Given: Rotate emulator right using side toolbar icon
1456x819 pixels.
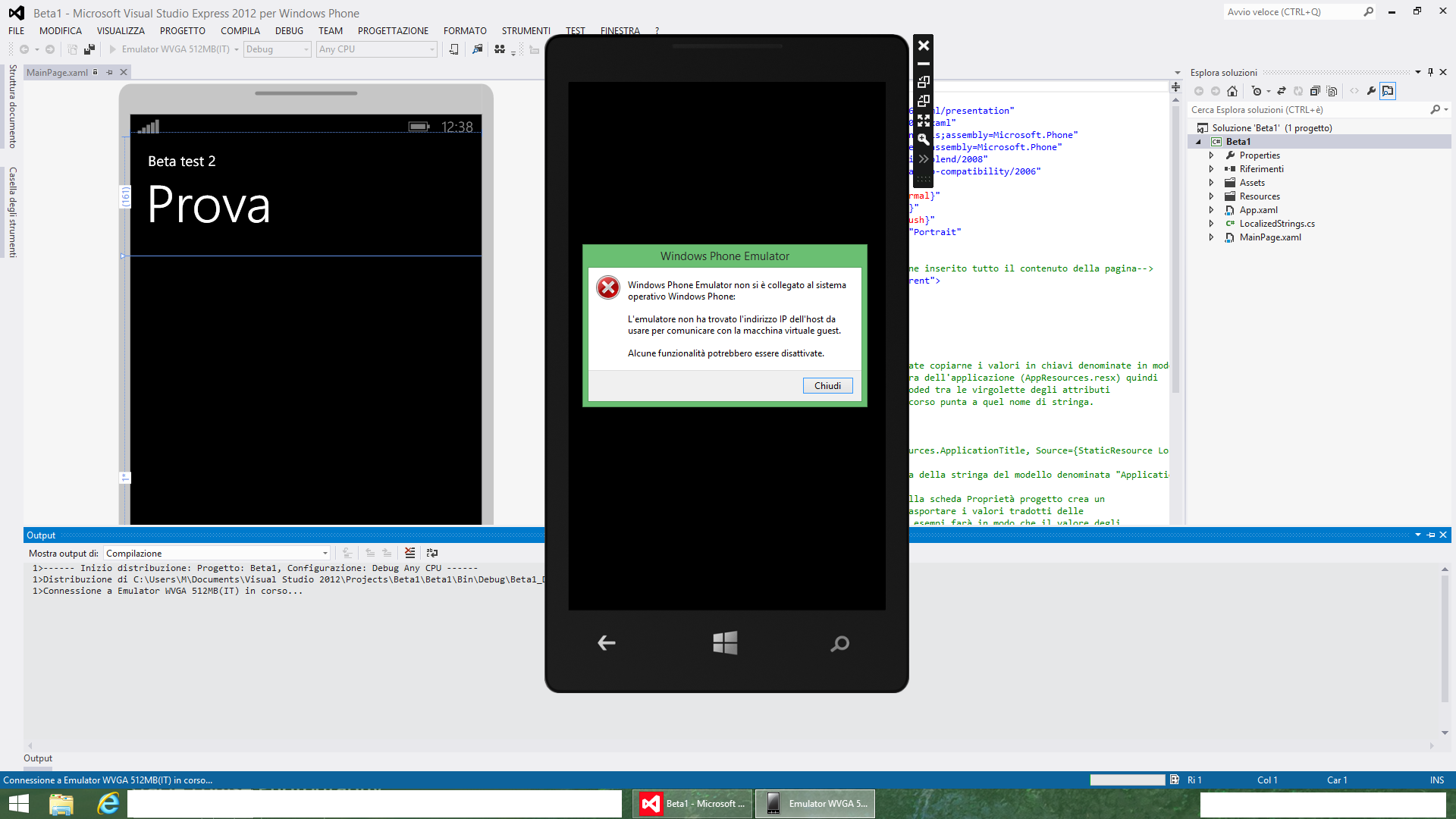Looking at the screenshot, I should (923, 101).
